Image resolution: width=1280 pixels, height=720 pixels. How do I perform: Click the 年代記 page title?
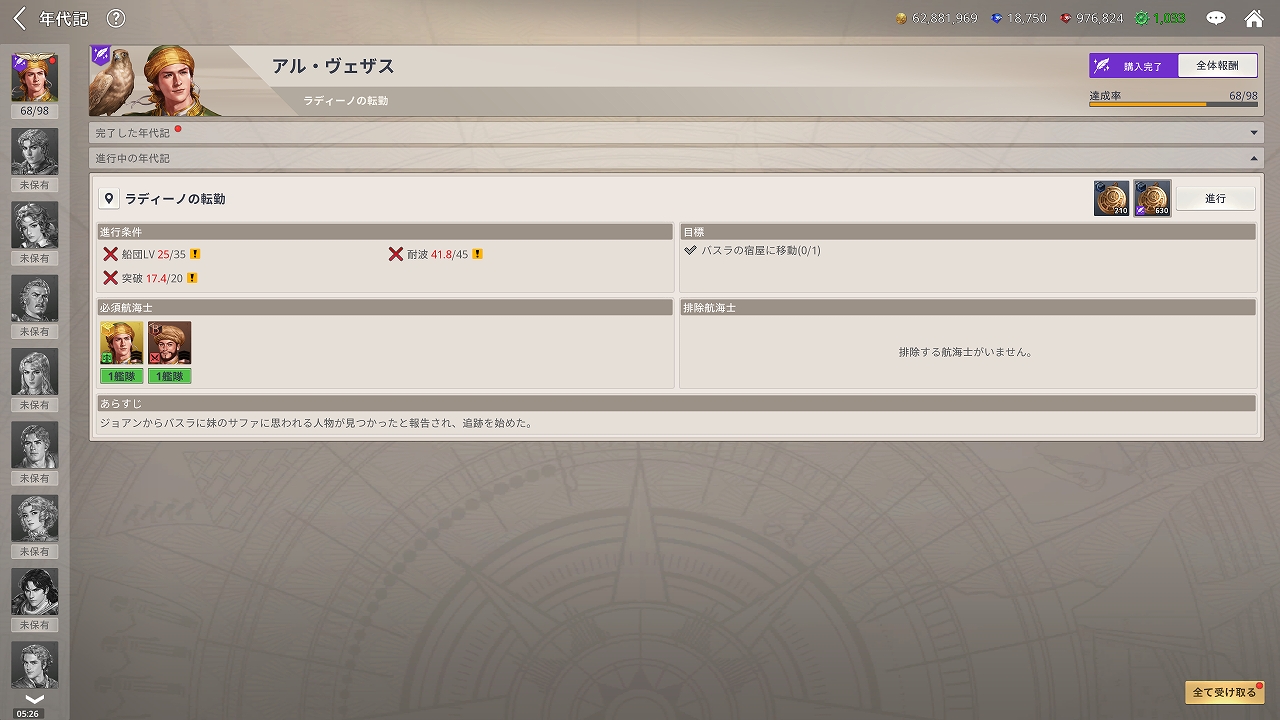pyautogui.click(x=63, y=19)
